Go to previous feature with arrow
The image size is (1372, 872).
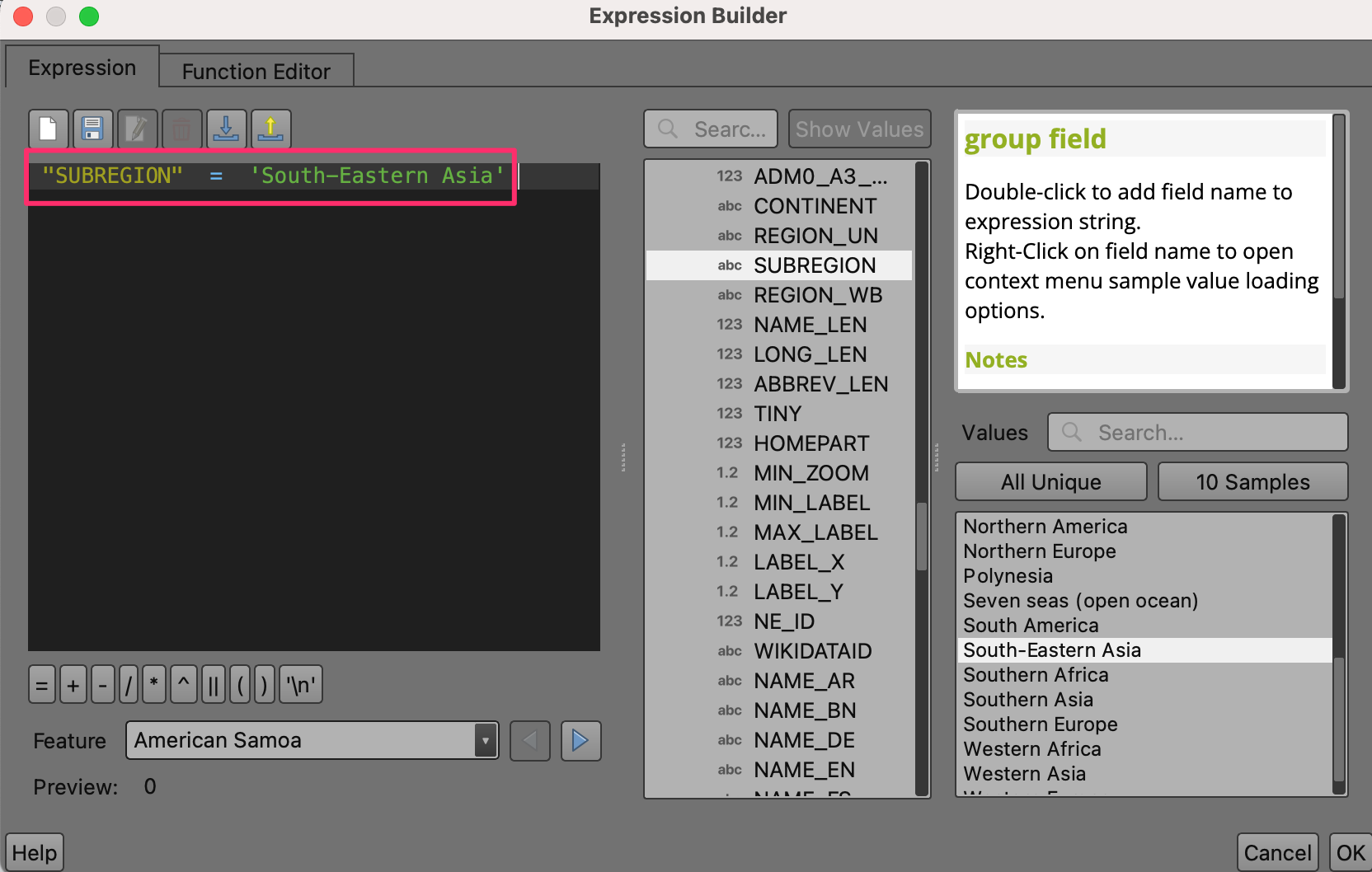(x=530, y=741)
